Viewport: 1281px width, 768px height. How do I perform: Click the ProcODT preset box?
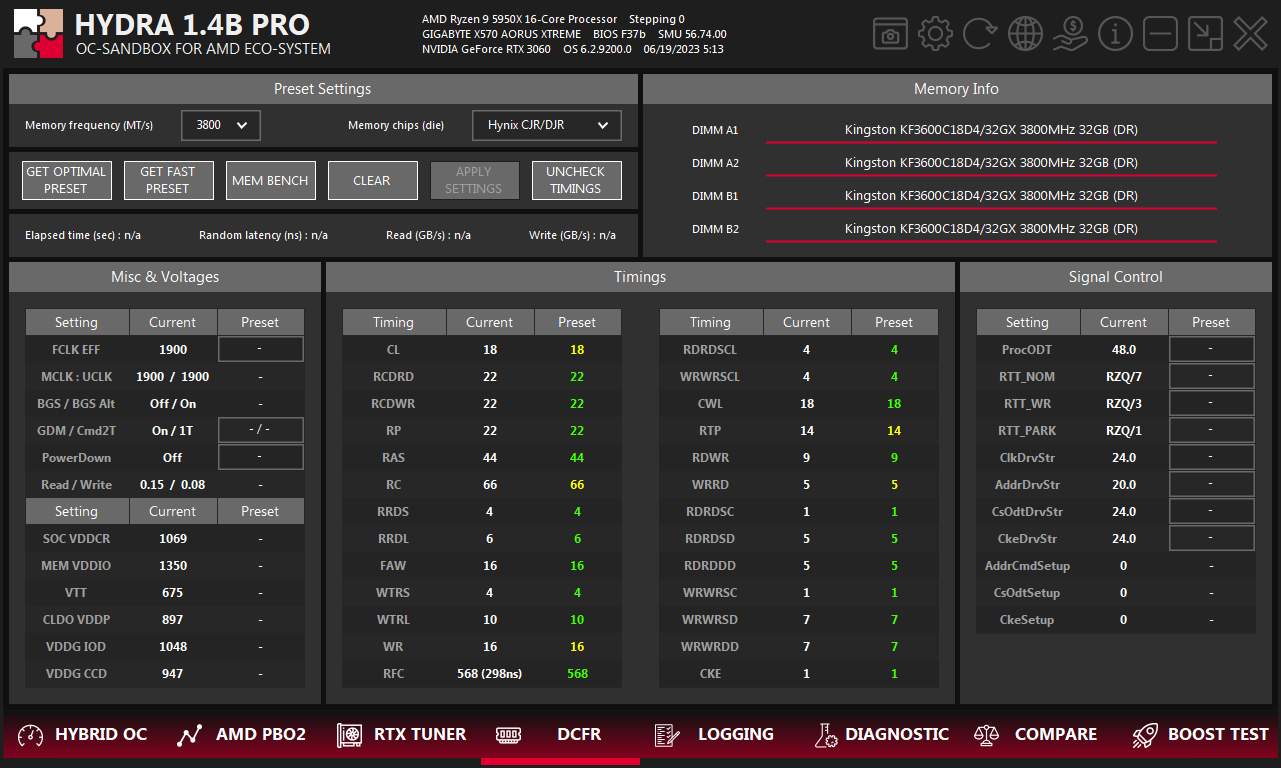point(1211,349)
